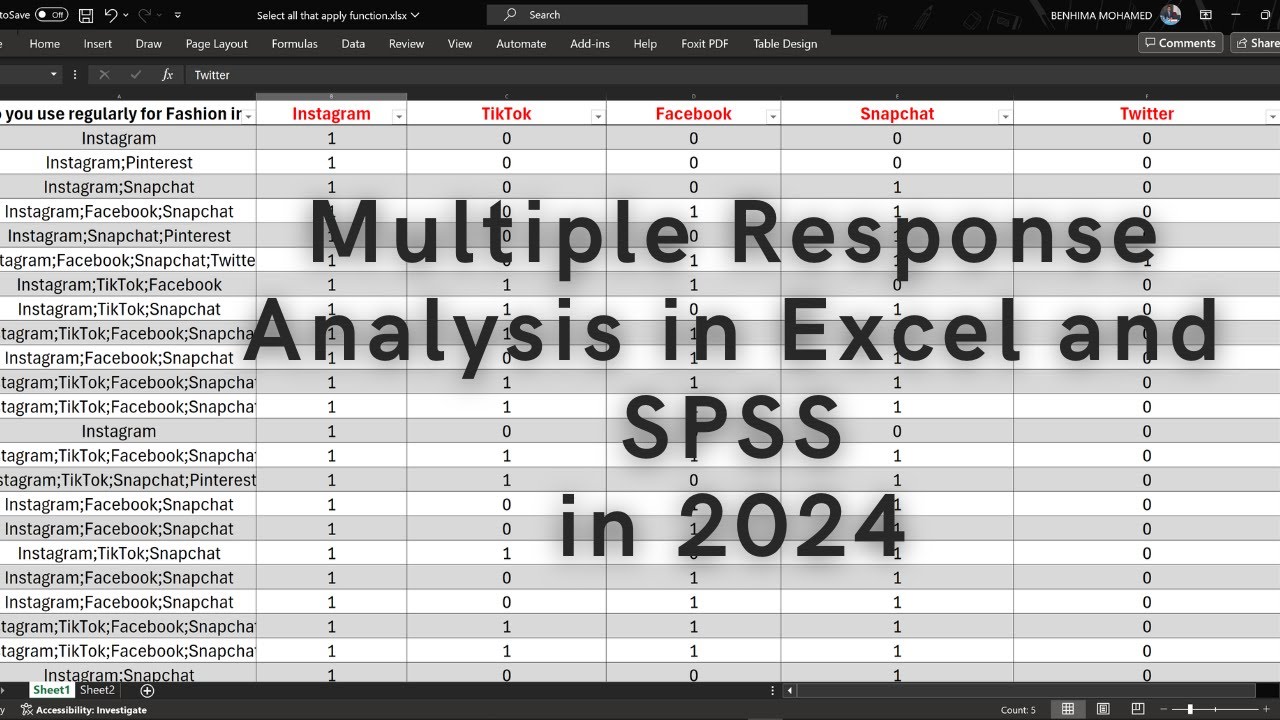Open the Facebook column filter dropdown
Screen dimensions: 1280x720
tap(772, 116)
